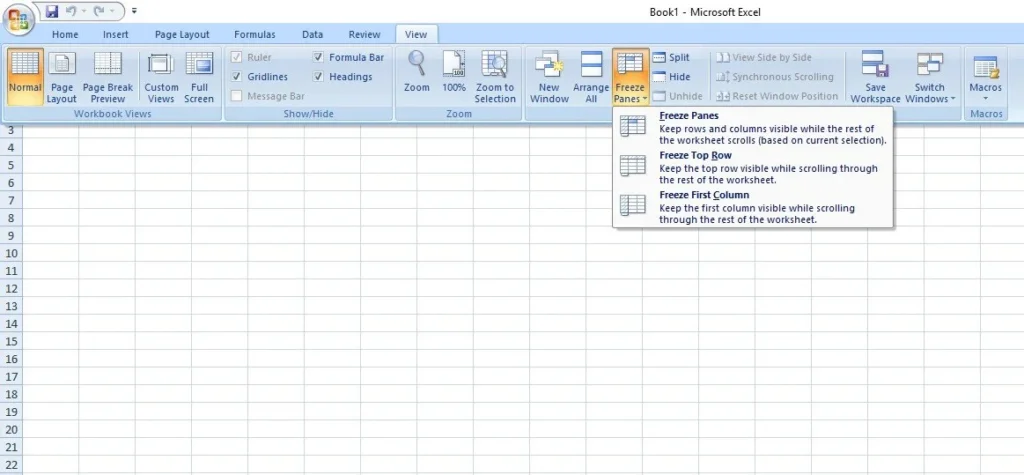1024x475 pixels.
Task: Open Switch Windows dropdown
Action: (930, 77)
